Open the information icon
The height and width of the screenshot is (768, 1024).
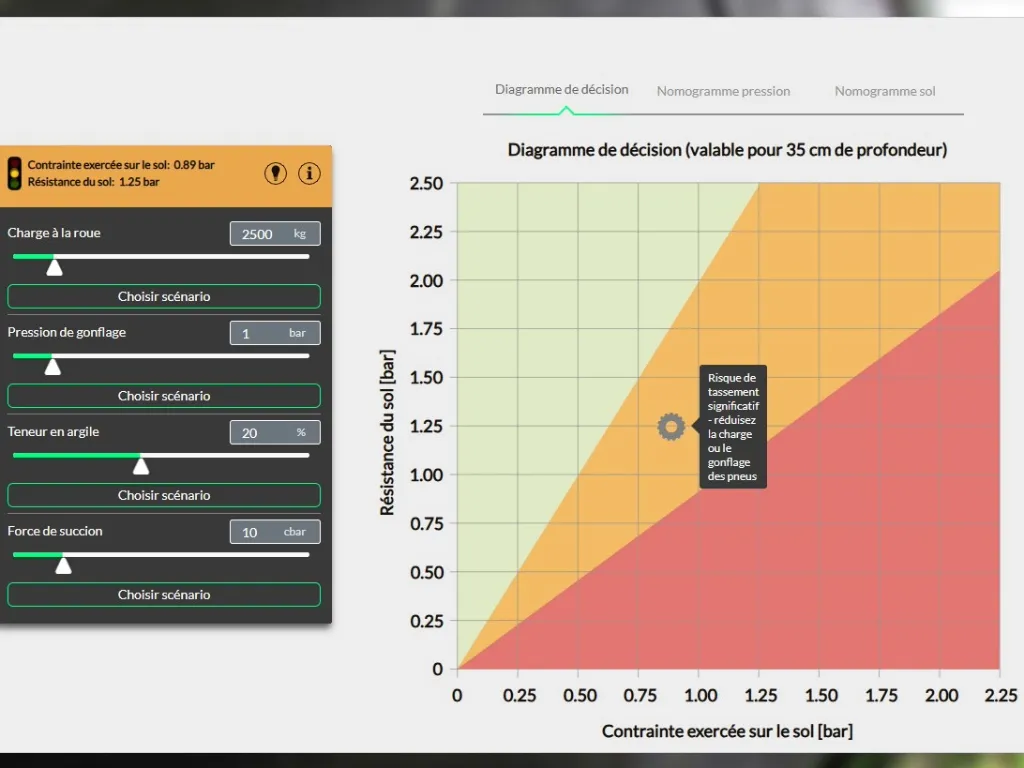point(309,173)
